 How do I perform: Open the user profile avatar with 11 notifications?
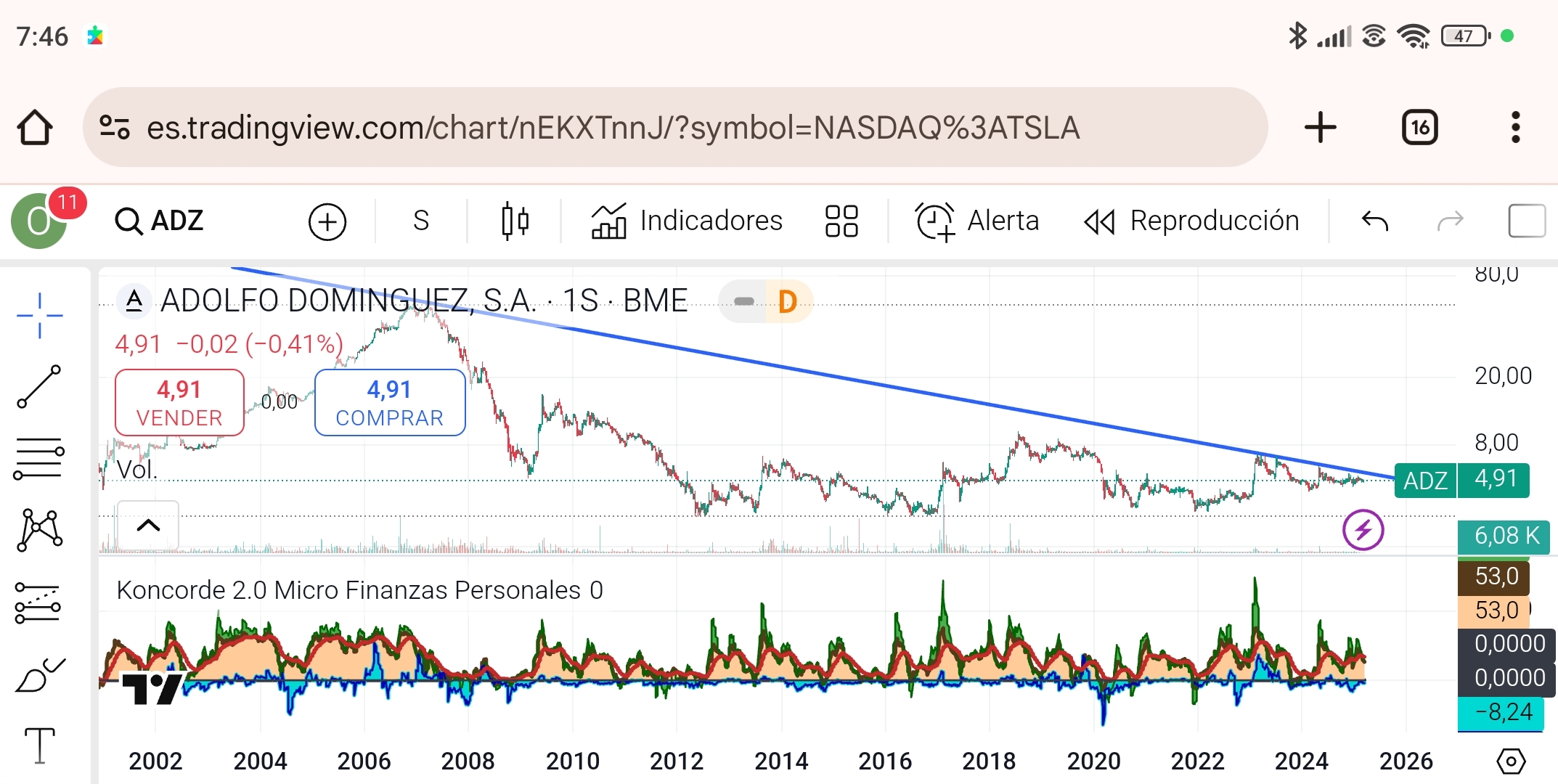(x=40, y=220)
